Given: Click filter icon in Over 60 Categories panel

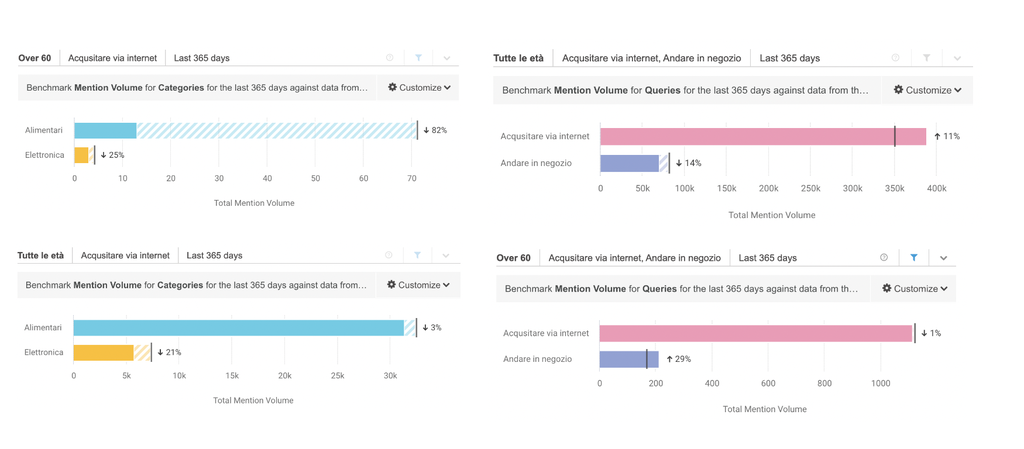Looking at the screenshot, I should click(x=418, y=58).
